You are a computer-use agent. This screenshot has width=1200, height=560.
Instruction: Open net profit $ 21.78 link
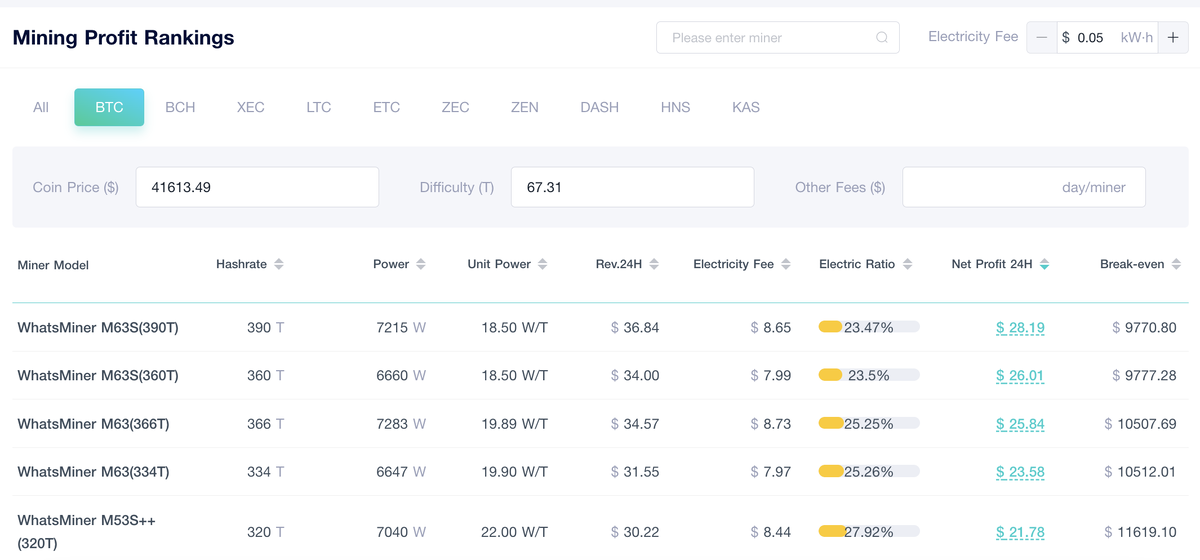click(x=1020, y=532)
